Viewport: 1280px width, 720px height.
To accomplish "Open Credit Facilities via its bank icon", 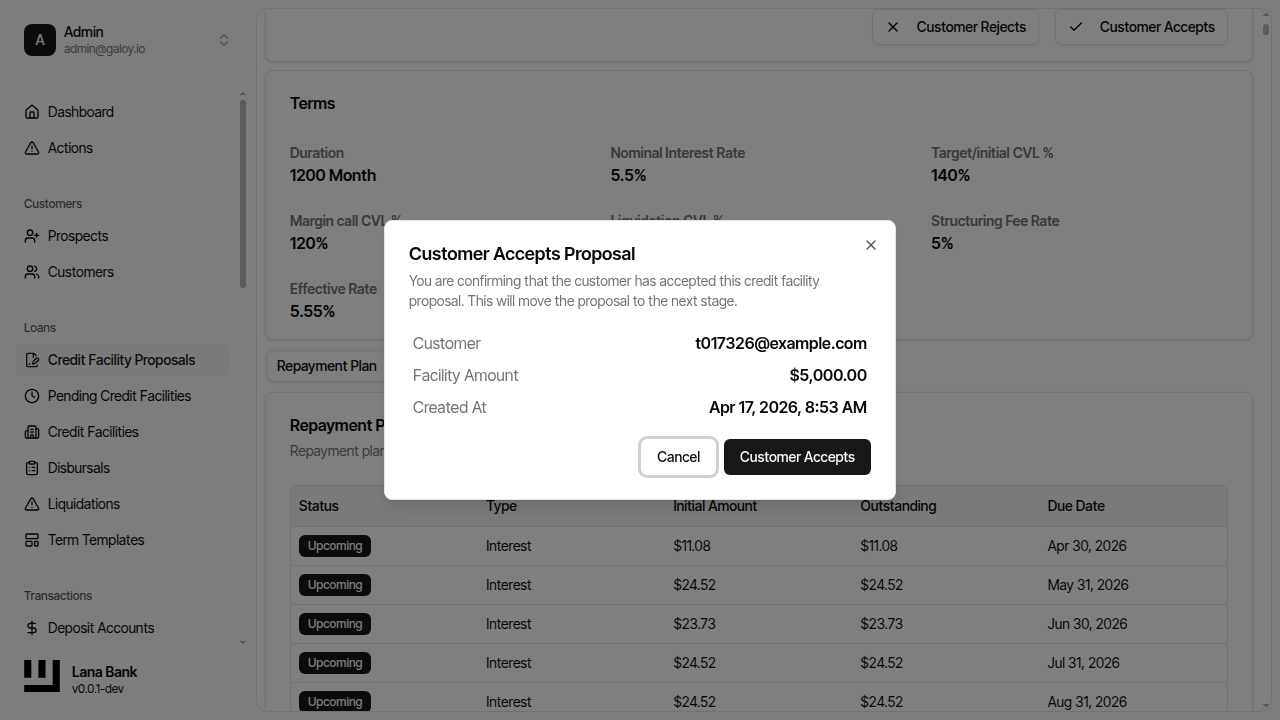I will pos(33,431).
